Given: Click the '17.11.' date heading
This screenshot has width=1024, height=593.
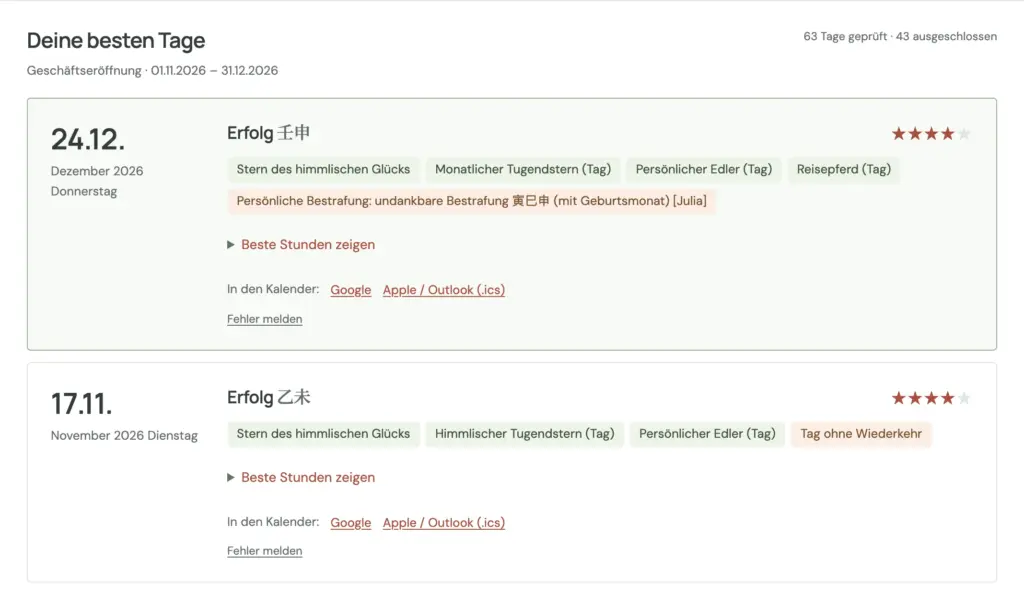Looking at the screenshot, I should (82, 404).
